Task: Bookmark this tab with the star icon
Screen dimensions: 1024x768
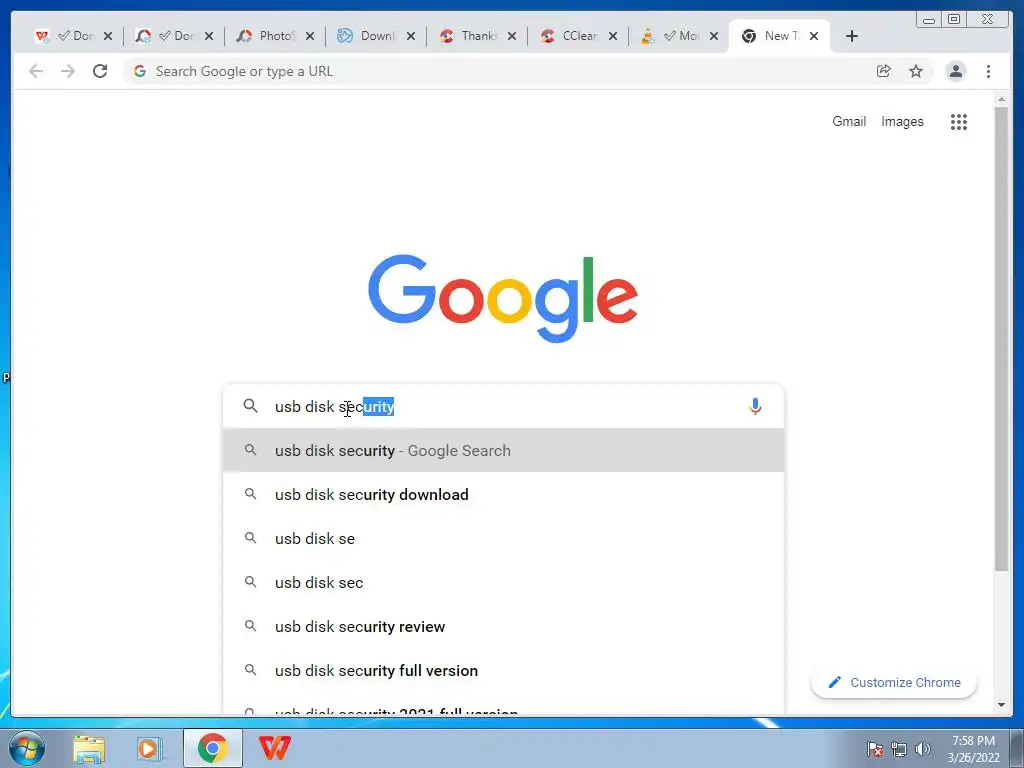Action: point(916,71)
